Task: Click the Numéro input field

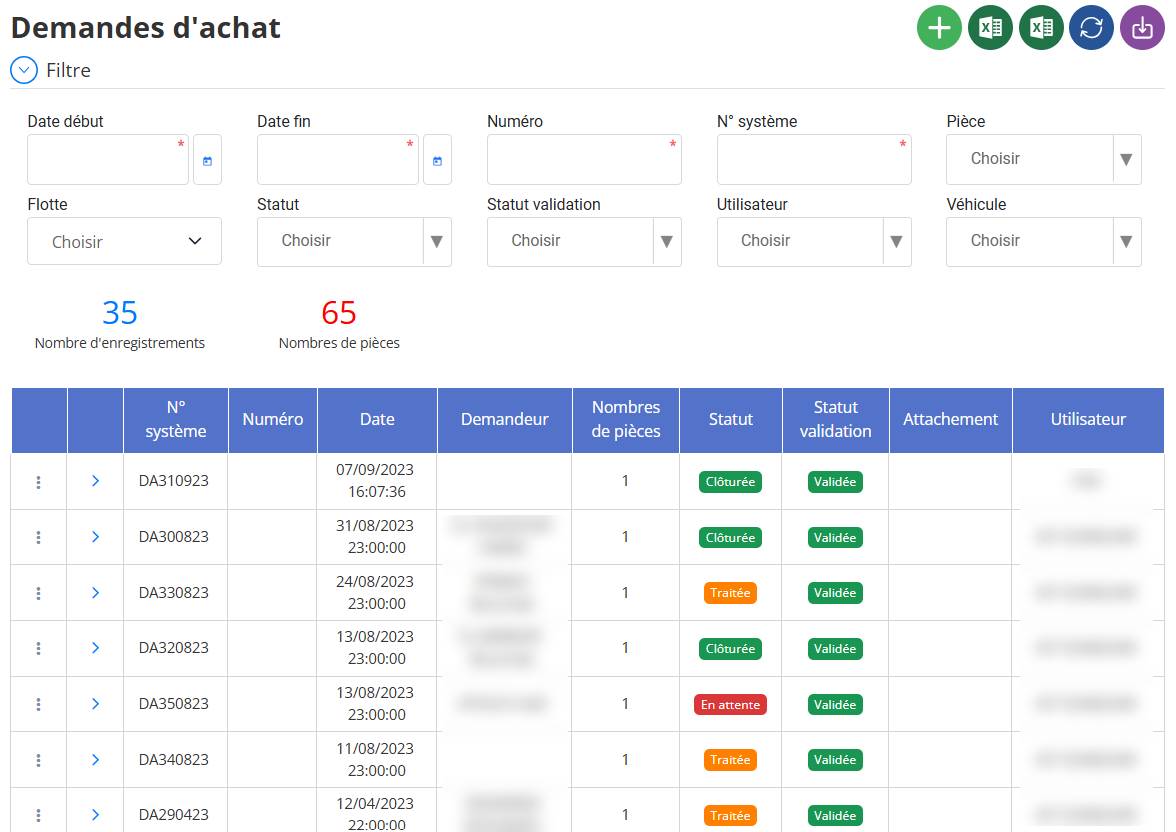Action: 584,160
